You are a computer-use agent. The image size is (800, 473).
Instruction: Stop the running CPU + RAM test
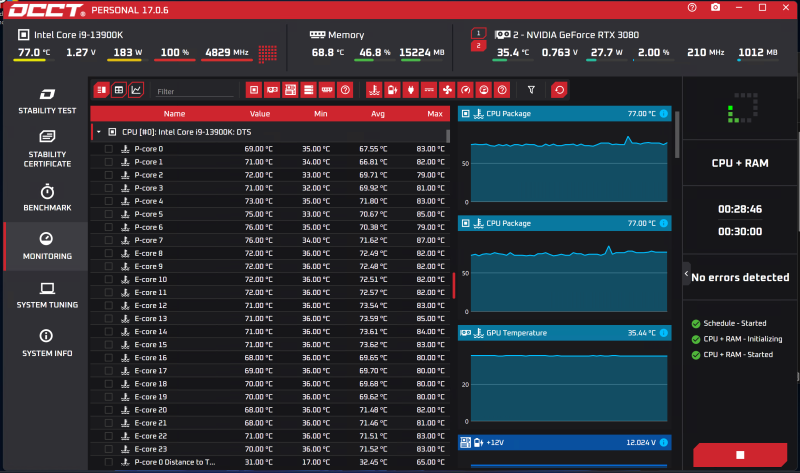pos(740,455)
